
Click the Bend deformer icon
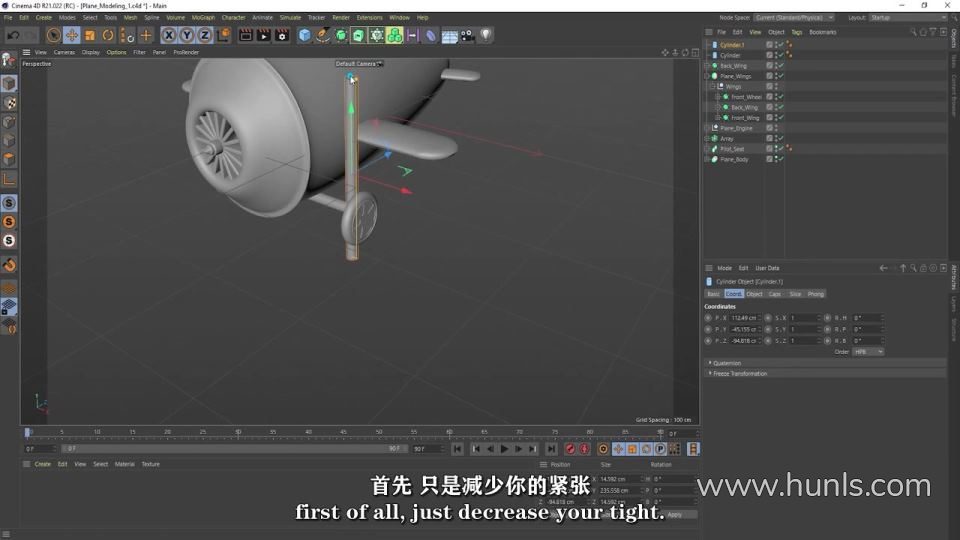pyautogui.click(x=431, y=36)
